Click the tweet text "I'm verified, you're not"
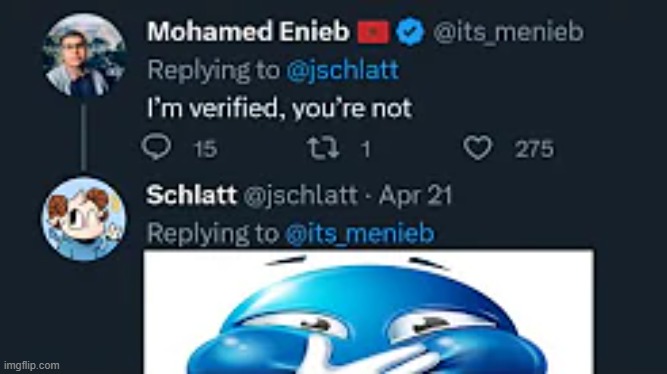667x374 pixels. (279, 108)
